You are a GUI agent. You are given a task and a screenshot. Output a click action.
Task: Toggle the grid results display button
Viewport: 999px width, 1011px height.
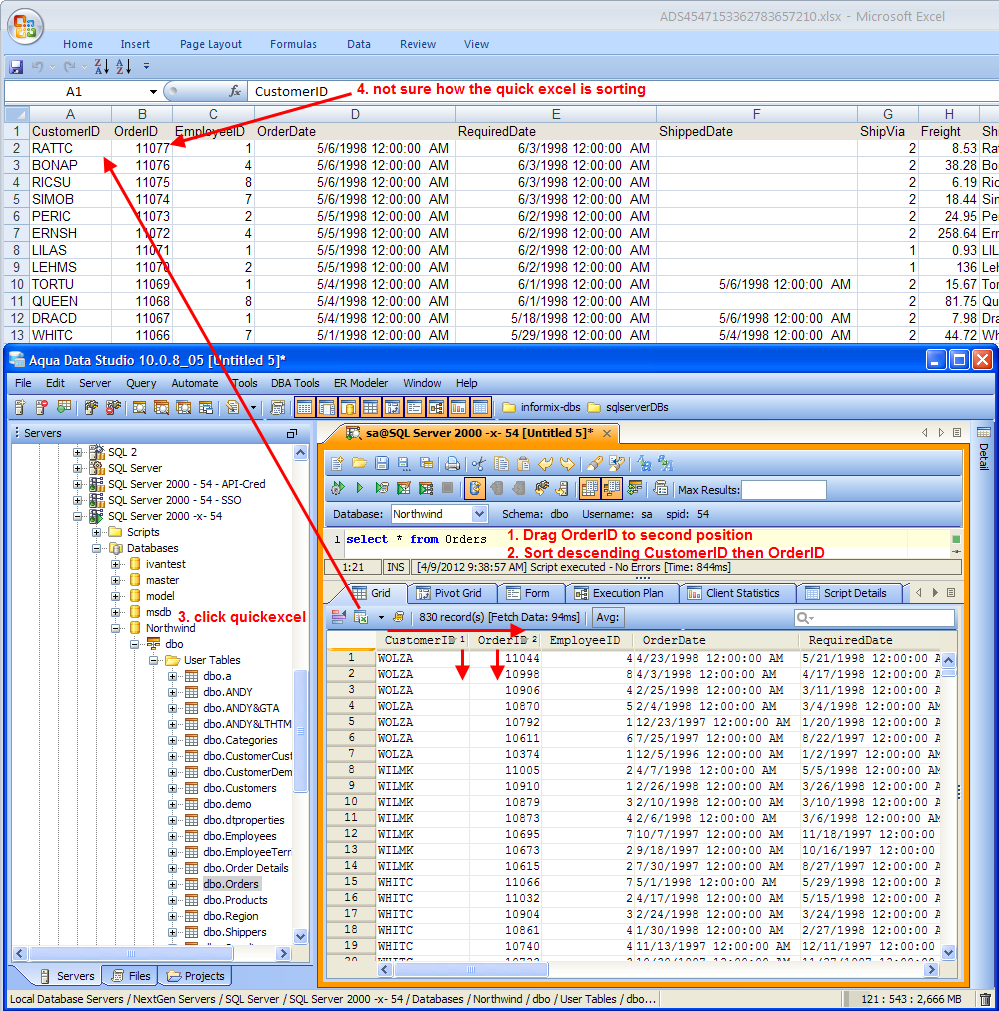pos(589,489)
